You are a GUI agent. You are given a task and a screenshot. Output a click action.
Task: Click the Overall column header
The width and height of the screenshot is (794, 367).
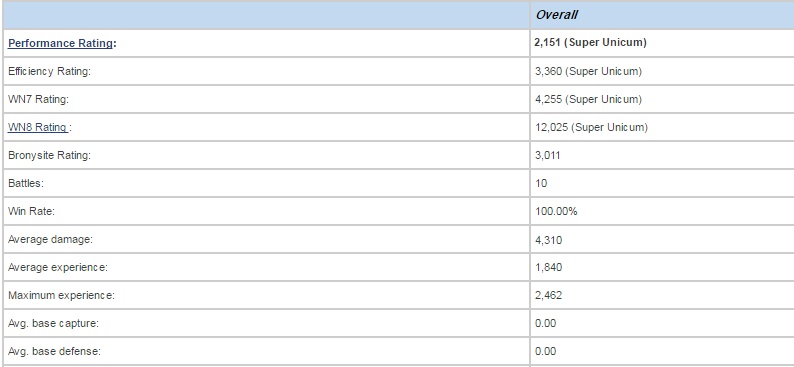[557, 15]
